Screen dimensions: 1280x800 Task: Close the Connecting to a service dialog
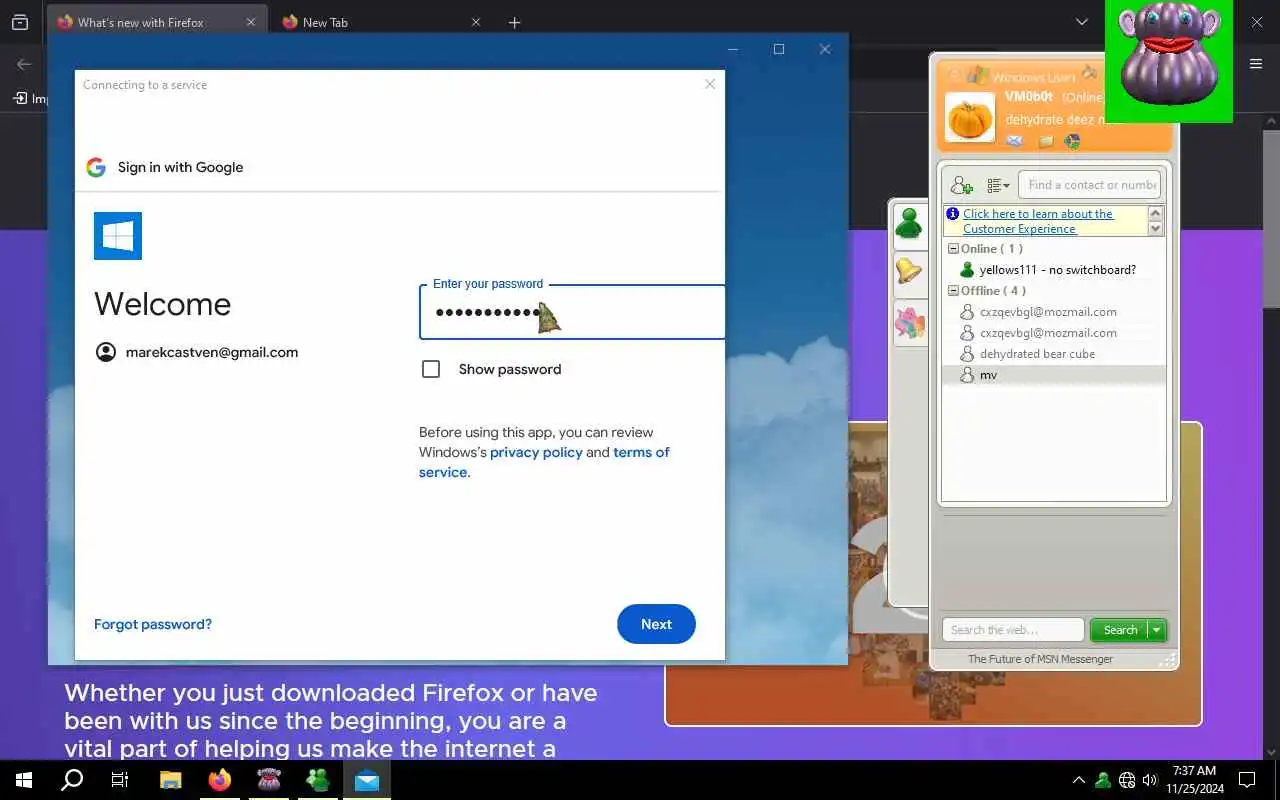pyautogui.click(x=710, y=84)
